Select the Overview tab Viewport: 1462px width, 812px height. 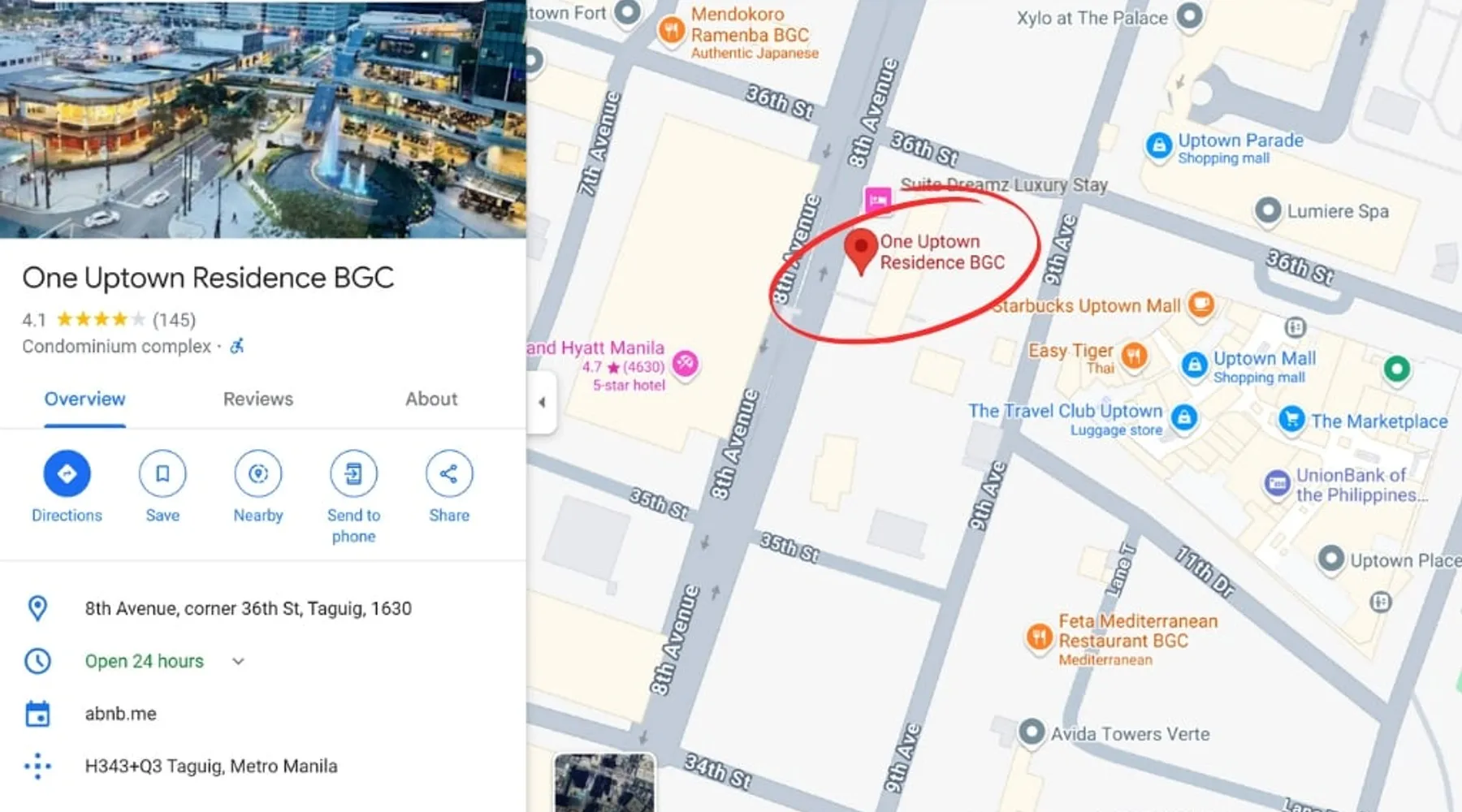tap(84, 399)
